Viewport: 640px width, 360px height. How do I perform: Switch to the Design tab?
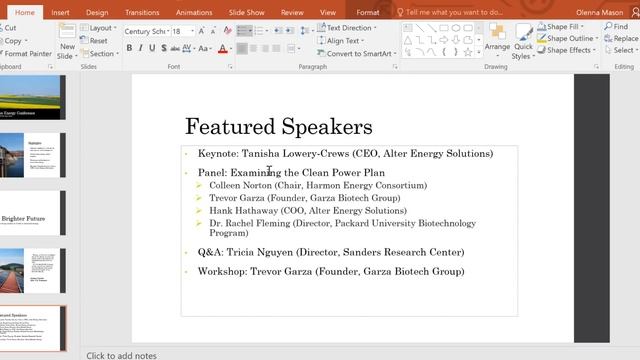[97, 13]
